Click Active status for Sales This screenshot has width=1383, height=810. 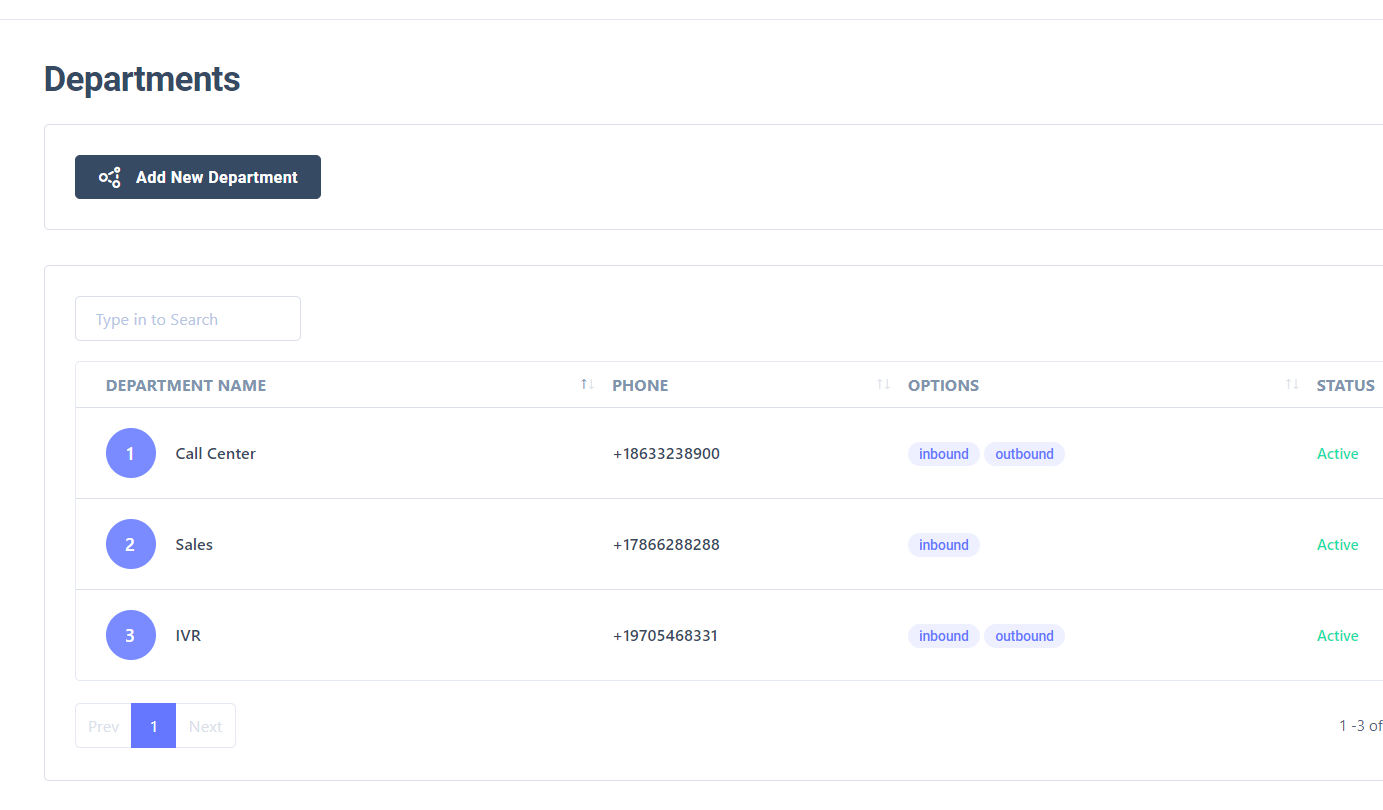(1338, 544)
